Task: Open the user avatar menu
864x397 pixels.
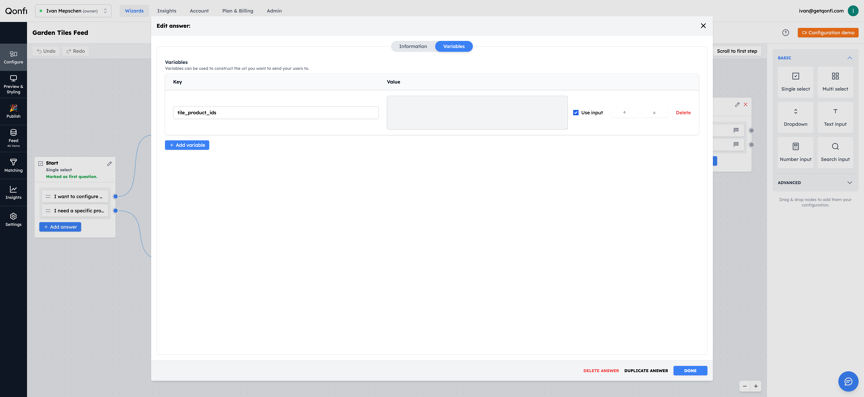Action: tap(853, 10)
